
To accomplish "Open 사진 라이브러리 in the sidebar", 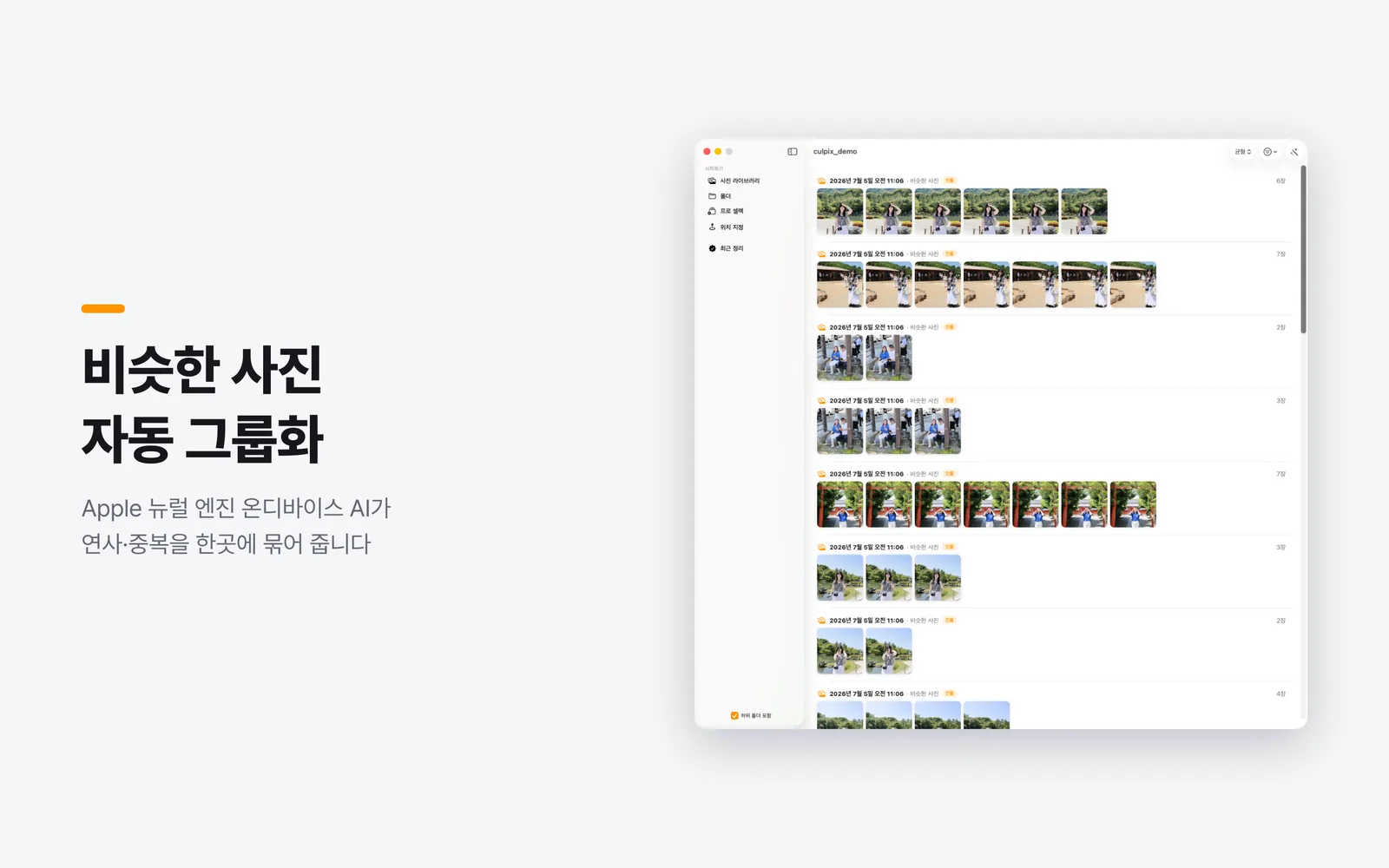I will click(x=734, y=181).
